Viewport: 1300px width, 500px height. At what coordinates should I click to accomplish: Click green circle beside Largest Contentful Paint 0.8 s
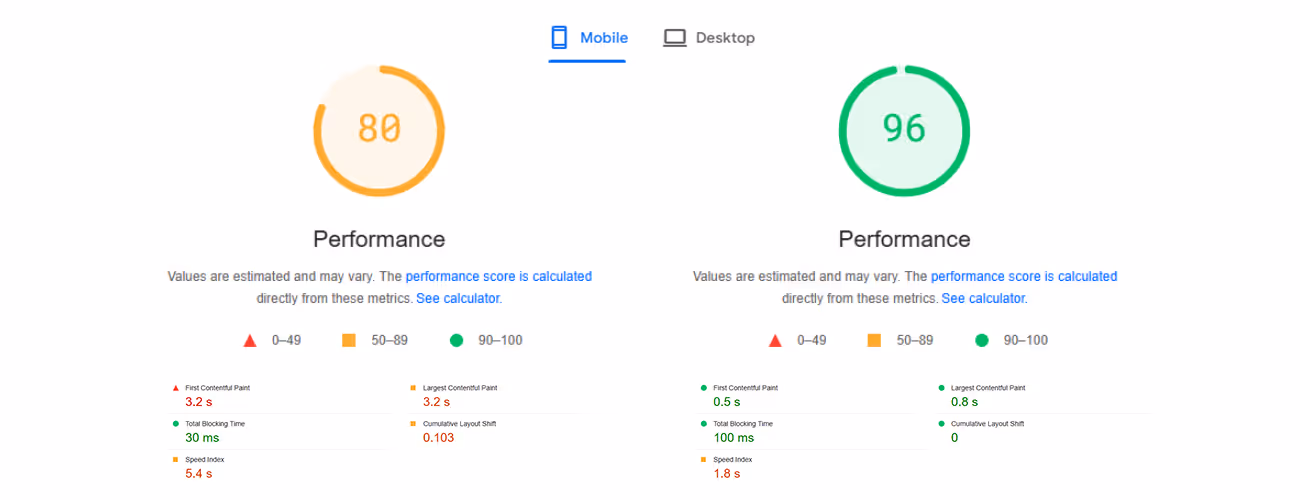click(940, 387)
